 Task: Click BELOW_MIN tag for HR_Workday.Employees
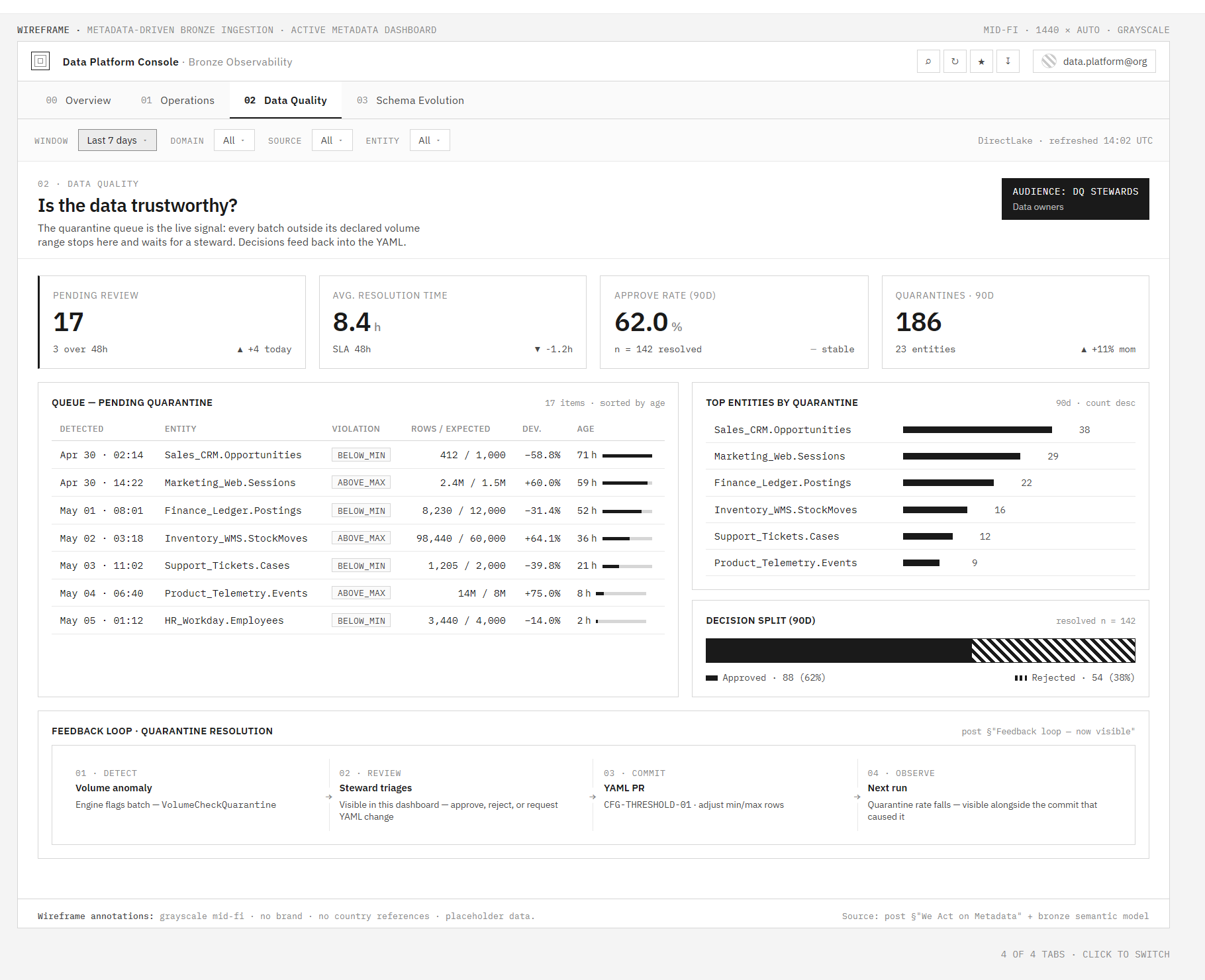(361, 620)
